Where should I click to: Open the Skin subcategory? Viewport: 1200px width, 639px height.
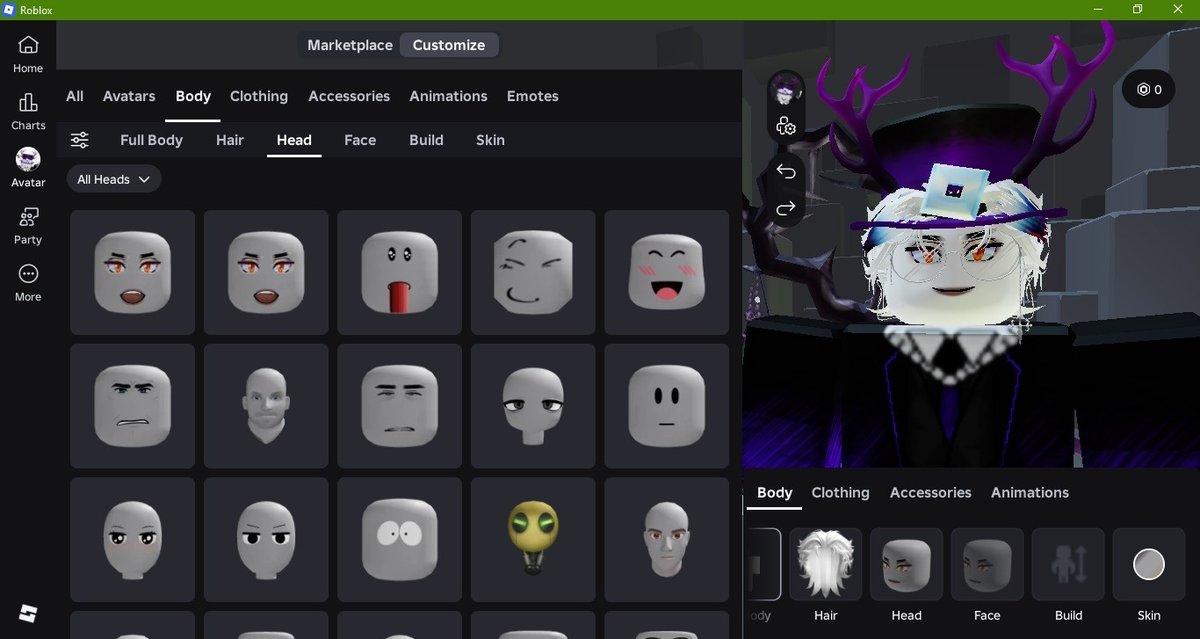(490, 140)
